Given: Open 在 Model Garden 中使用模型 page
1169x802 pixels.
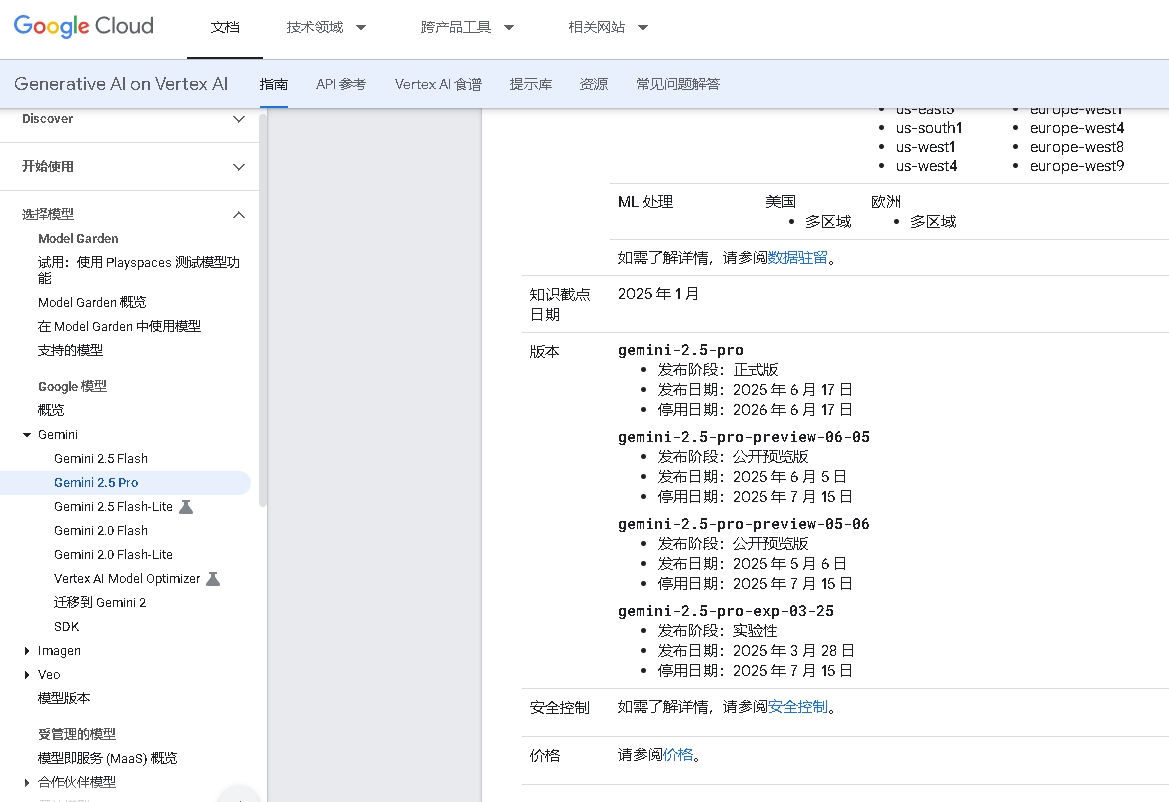Looking at the screenshot, I should click(119, 326).
